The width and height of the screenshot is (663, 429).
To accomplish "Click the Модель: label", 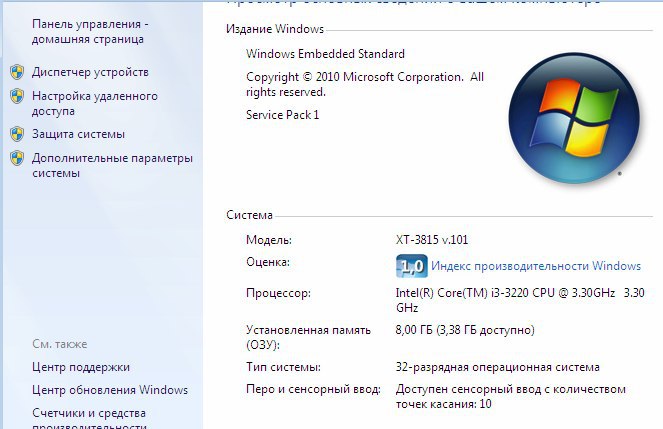I will (269, 240).
